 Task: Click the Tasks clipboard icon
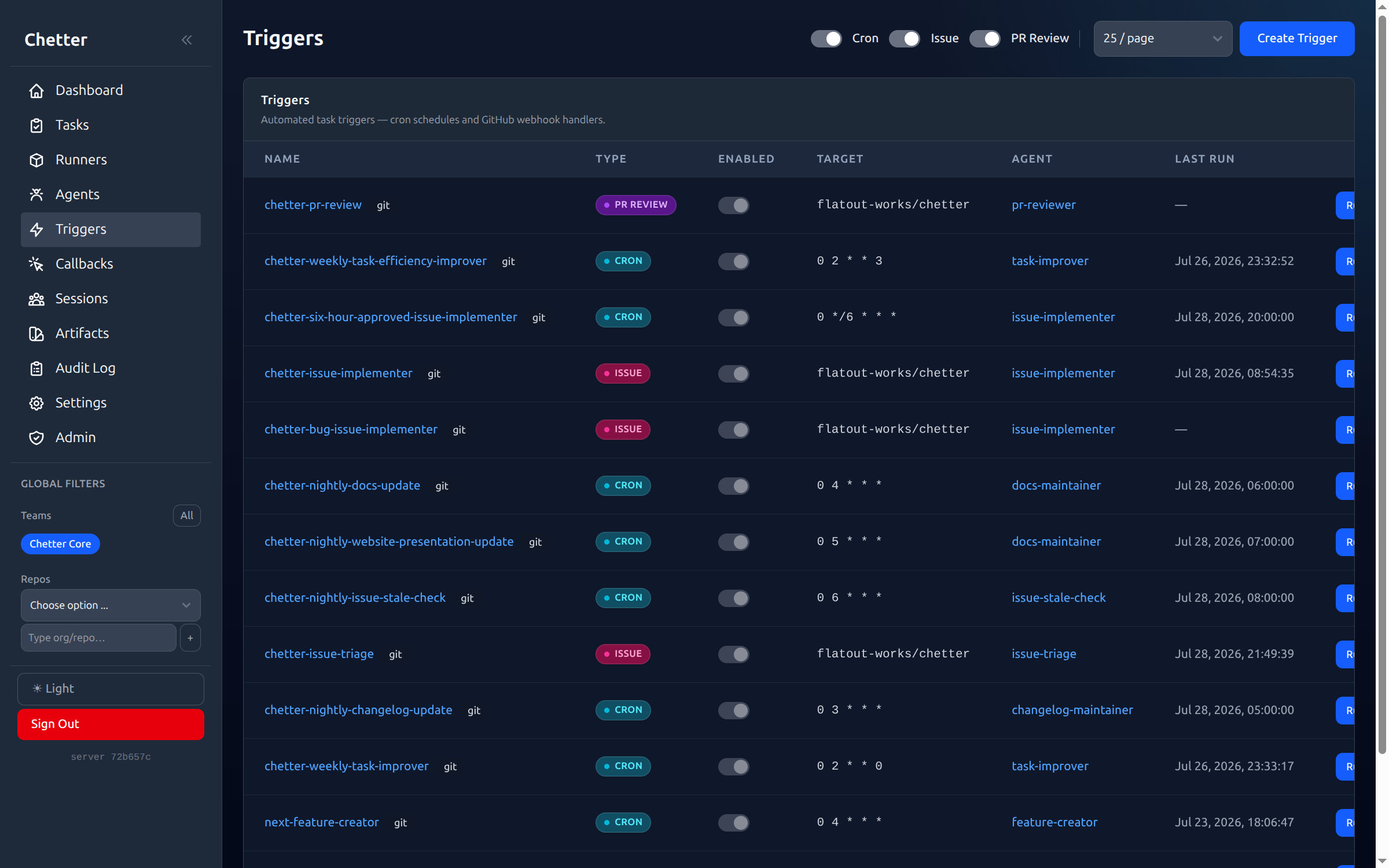coord(36,126)
